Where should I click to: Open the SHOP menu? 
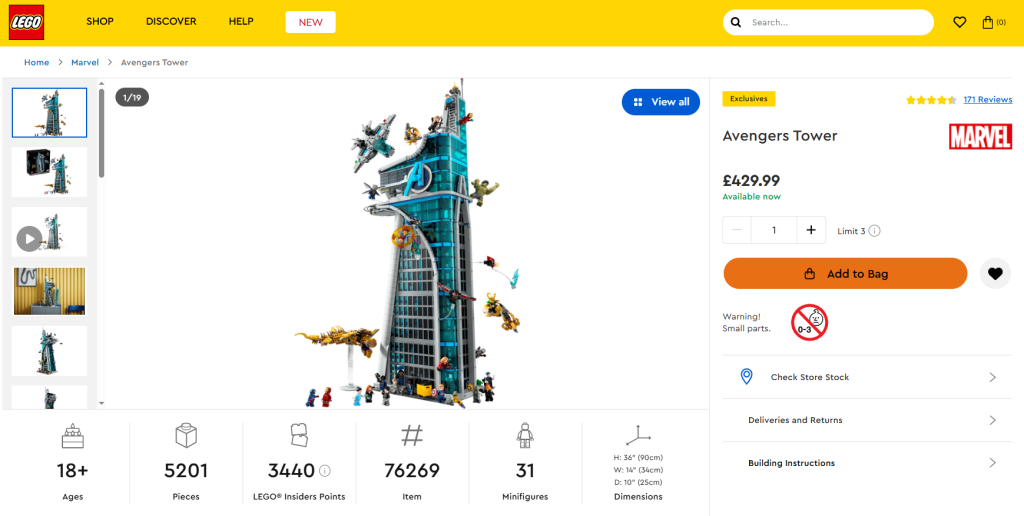[x=100, y=22]
